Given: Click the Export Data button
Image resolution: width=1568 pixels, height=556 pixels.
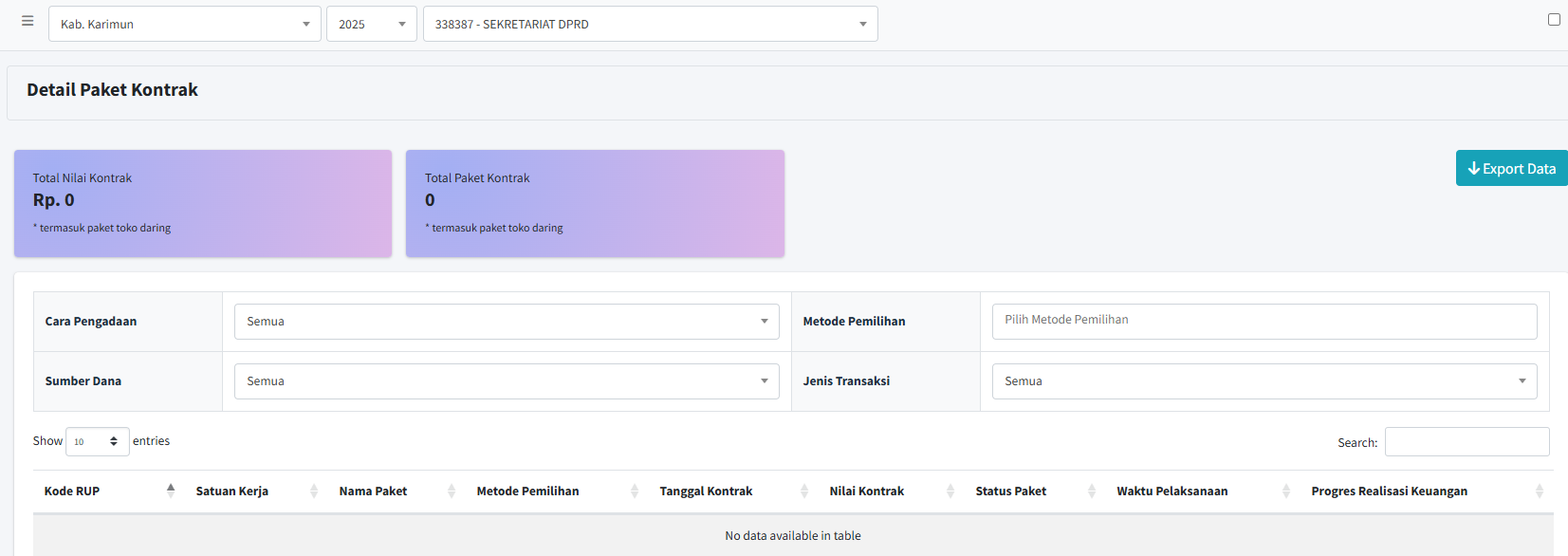Looking at the screenshot, I should [x=1511, y=168].
